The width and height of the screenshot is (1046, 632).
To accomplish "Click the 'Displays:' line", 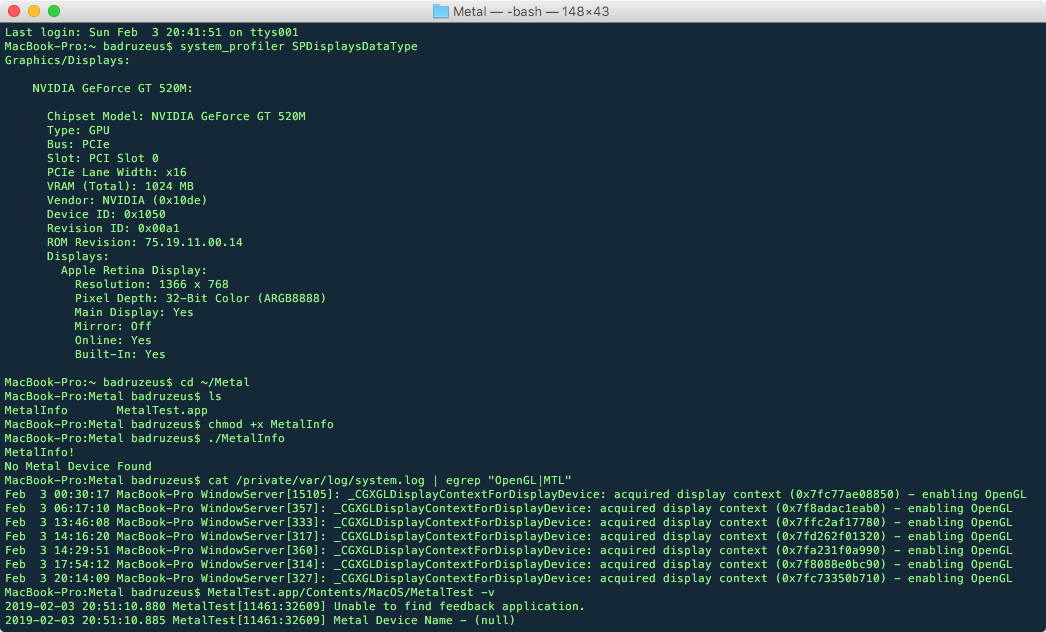I will click(77, 256).
